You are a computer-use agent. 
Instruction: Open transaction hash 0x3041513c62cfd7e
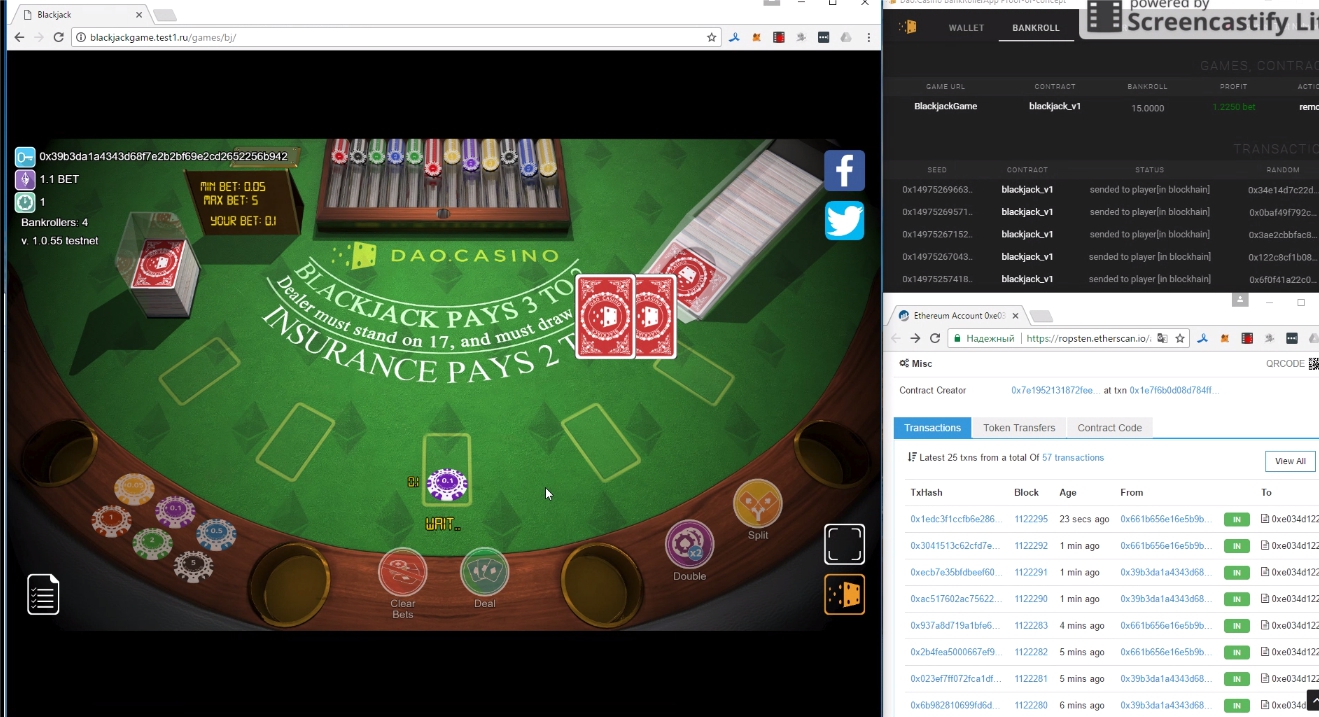pyautogui.click(x=955, y=546)
